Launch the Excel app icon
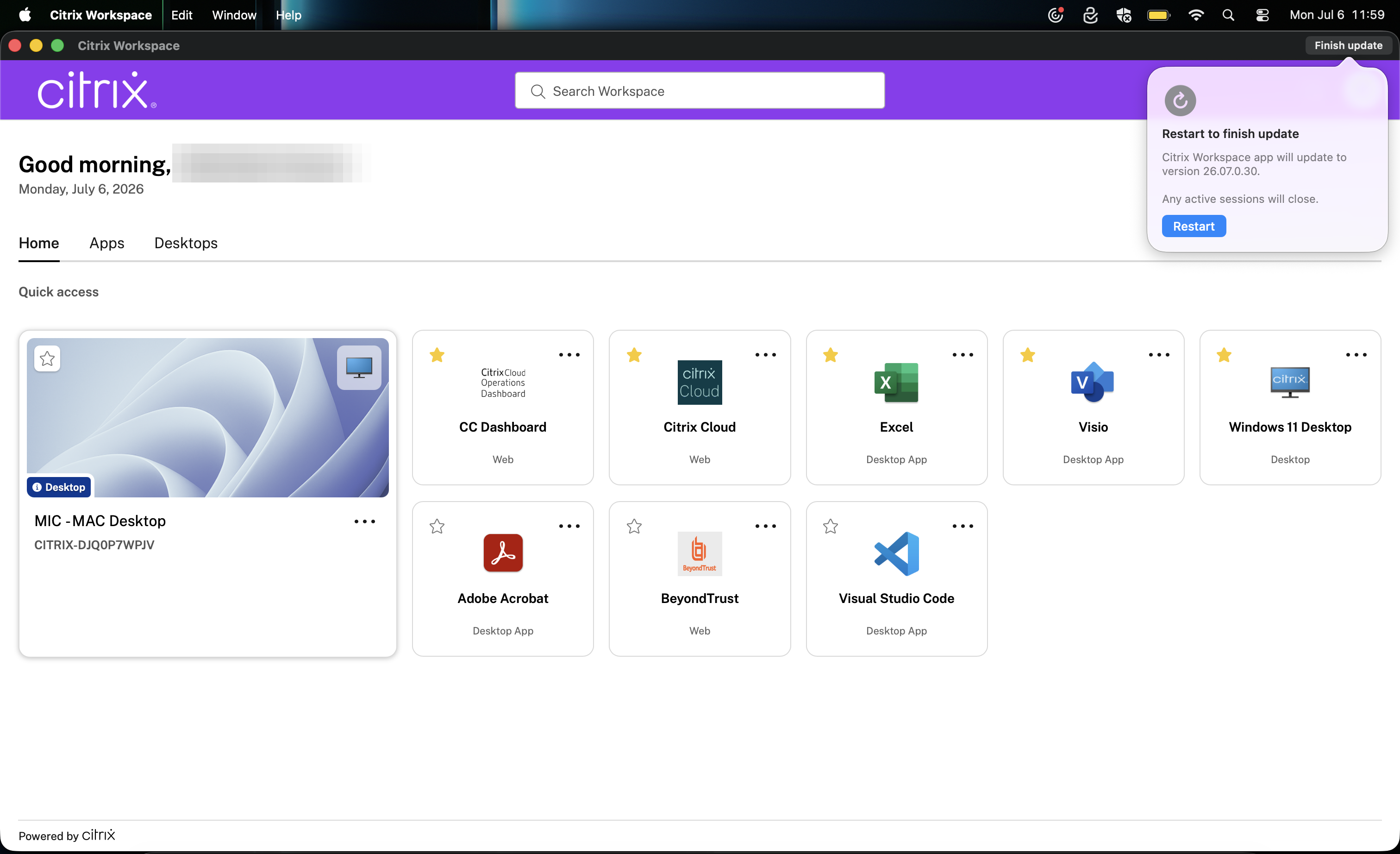1400x854 pixels. click(x=896, y=383)
